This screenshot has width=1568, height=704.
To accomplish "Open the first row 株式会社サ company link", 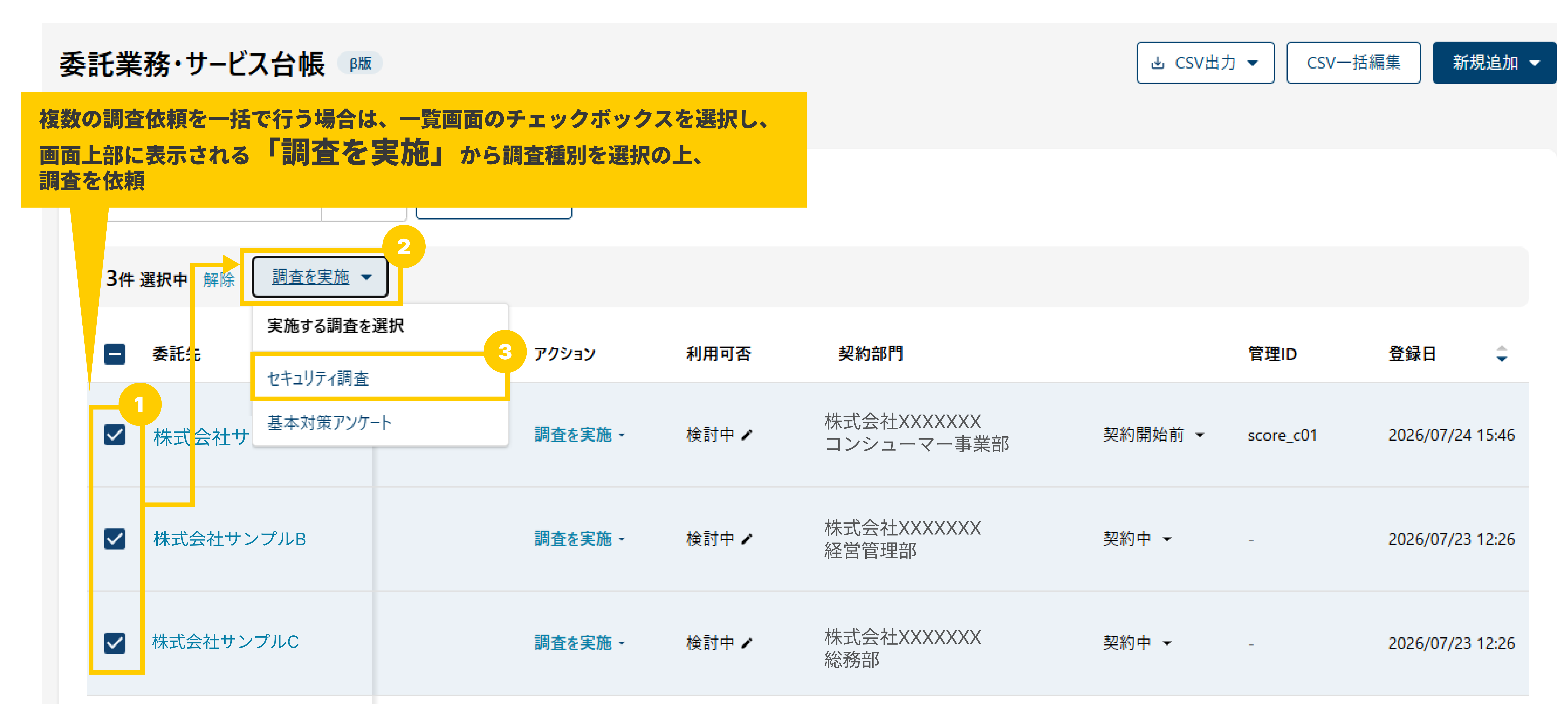I will (202, 437).
